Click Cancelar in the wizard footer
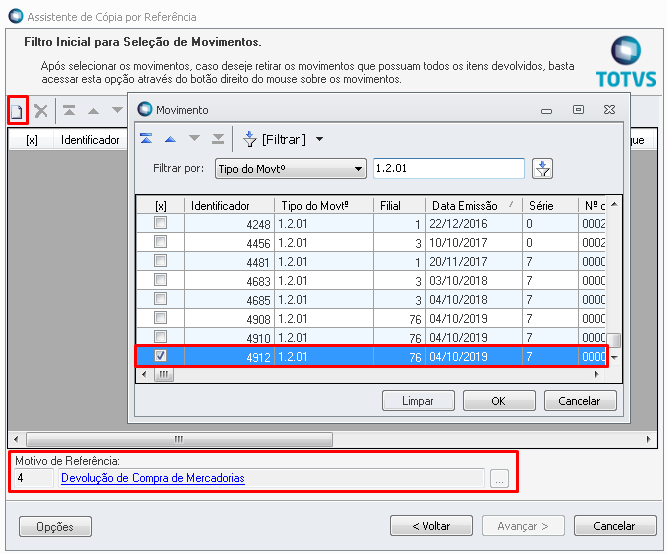667x554 pixels. pyautogui.click(x=615, y=526)
